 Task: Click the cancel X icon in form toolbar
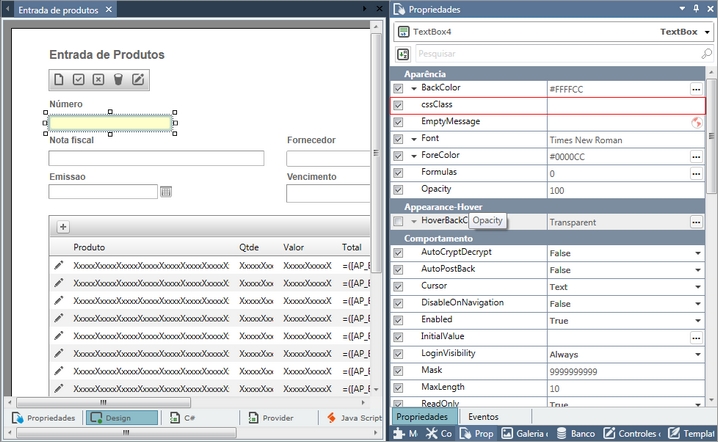98,79
